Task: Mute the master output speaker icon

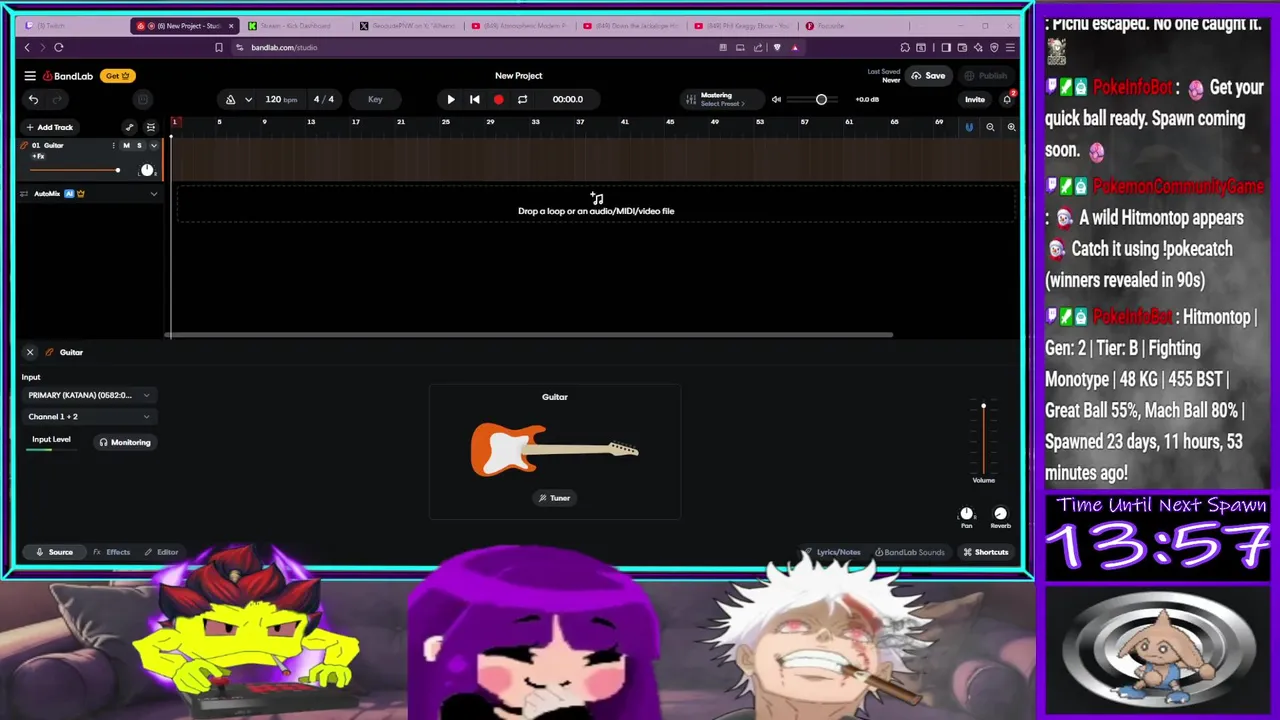Action: pyautogui.click(x=776, y=99)
